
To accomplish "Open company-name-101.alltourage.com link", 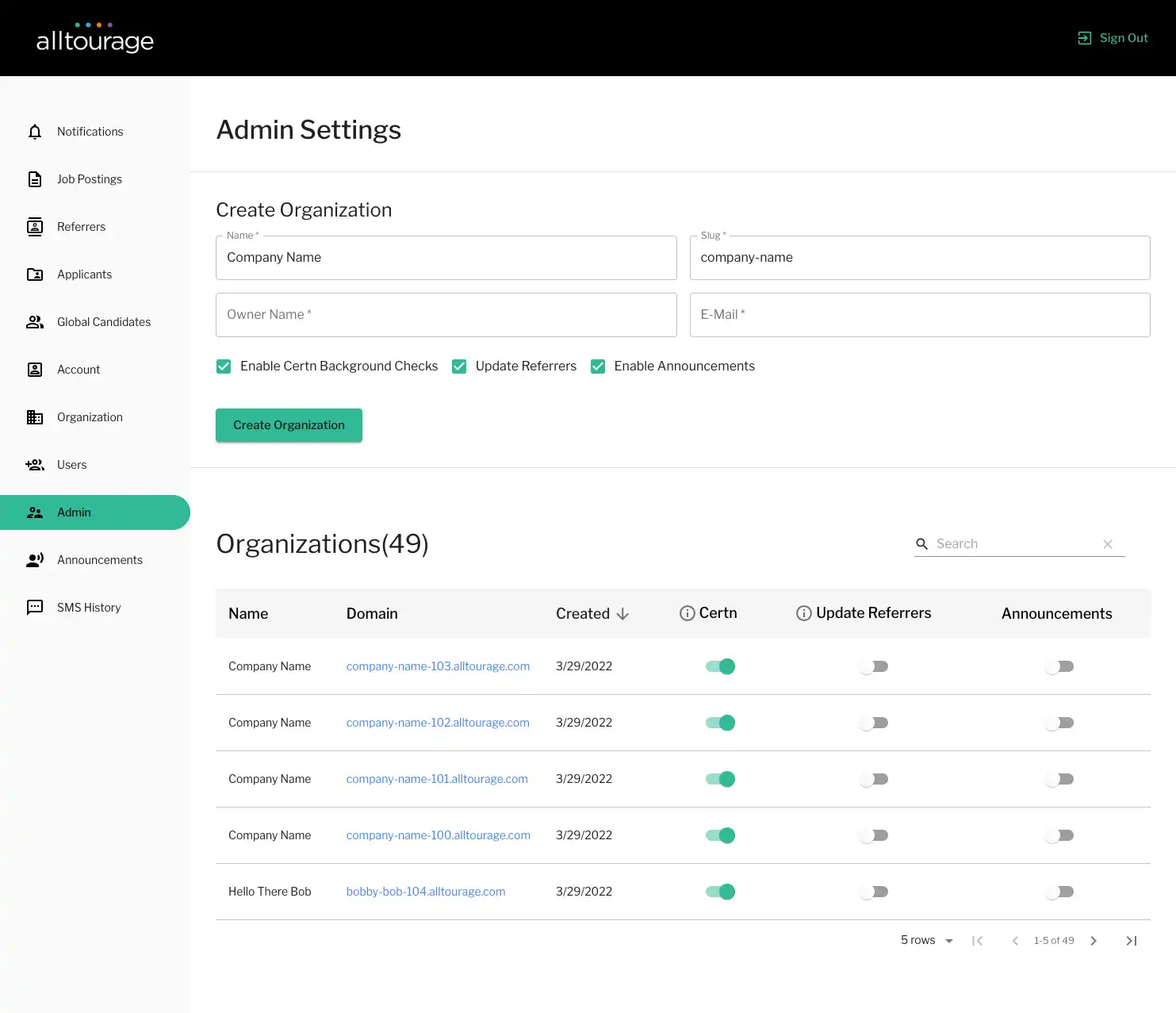I will pyautogui.click(x=437, y=779).
